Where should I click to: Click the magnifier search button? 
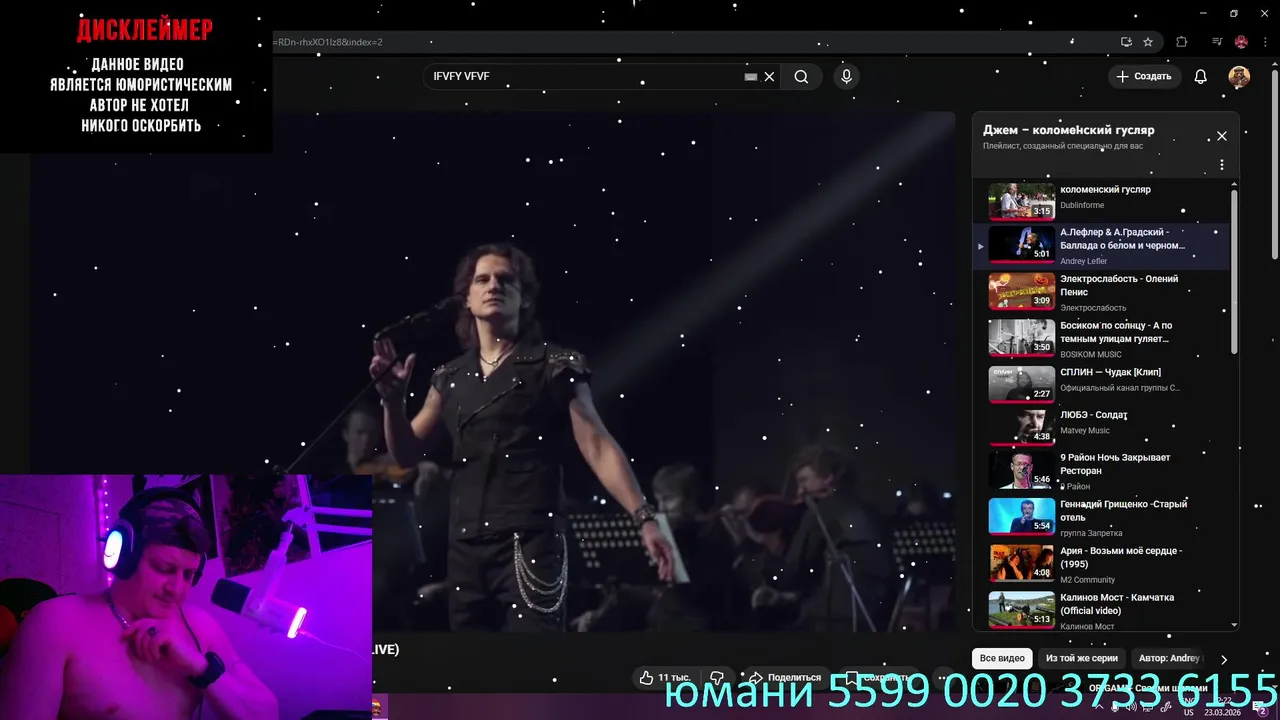coord(801,77)
